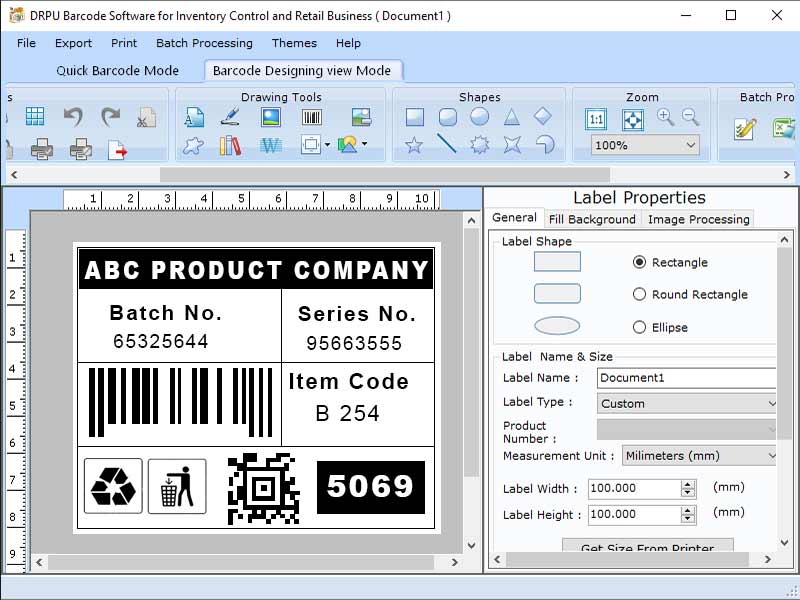The height and width of the screenshot is (600, 800).
Task: Select the Picture tool in Drawing Tools
Action: tap(269, 117)
